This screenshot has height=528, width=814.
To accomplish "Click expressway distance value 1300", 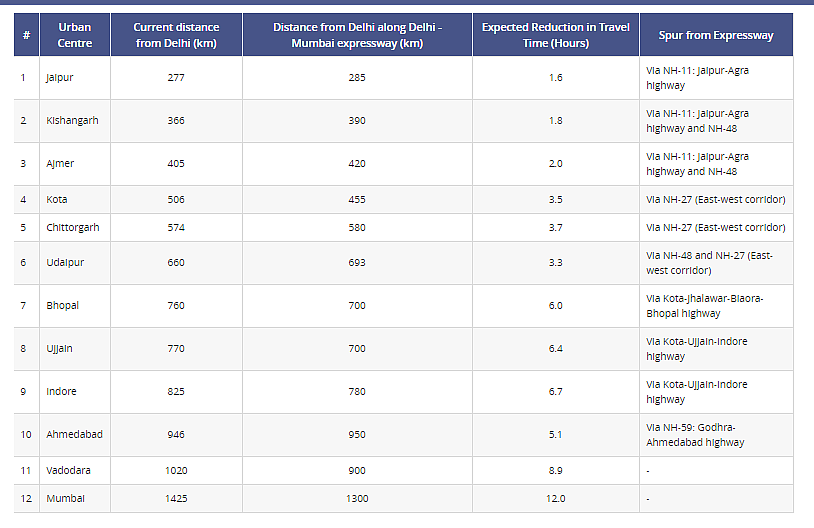I will 357,498.
